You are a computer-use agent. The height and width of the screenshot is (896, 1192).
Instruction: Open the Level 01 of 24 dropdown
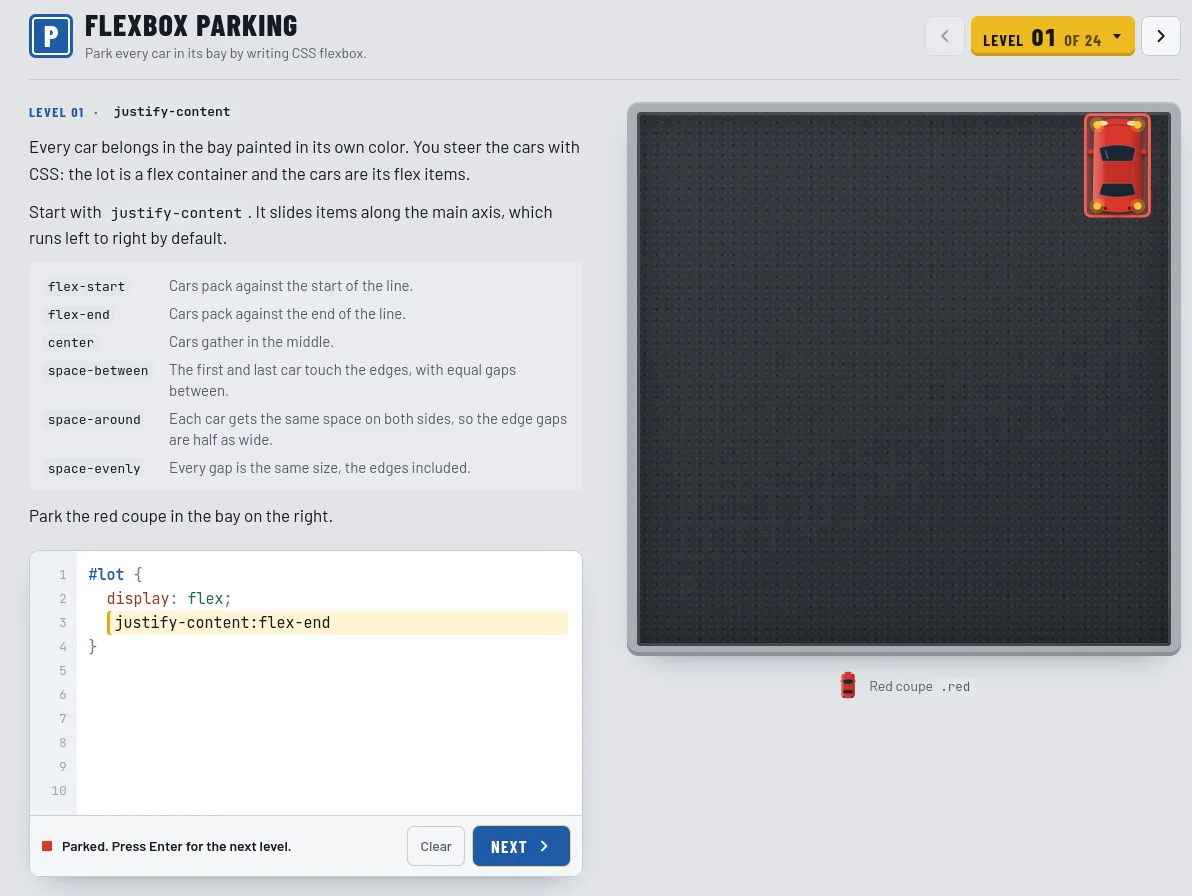(x=1052, y=36)
